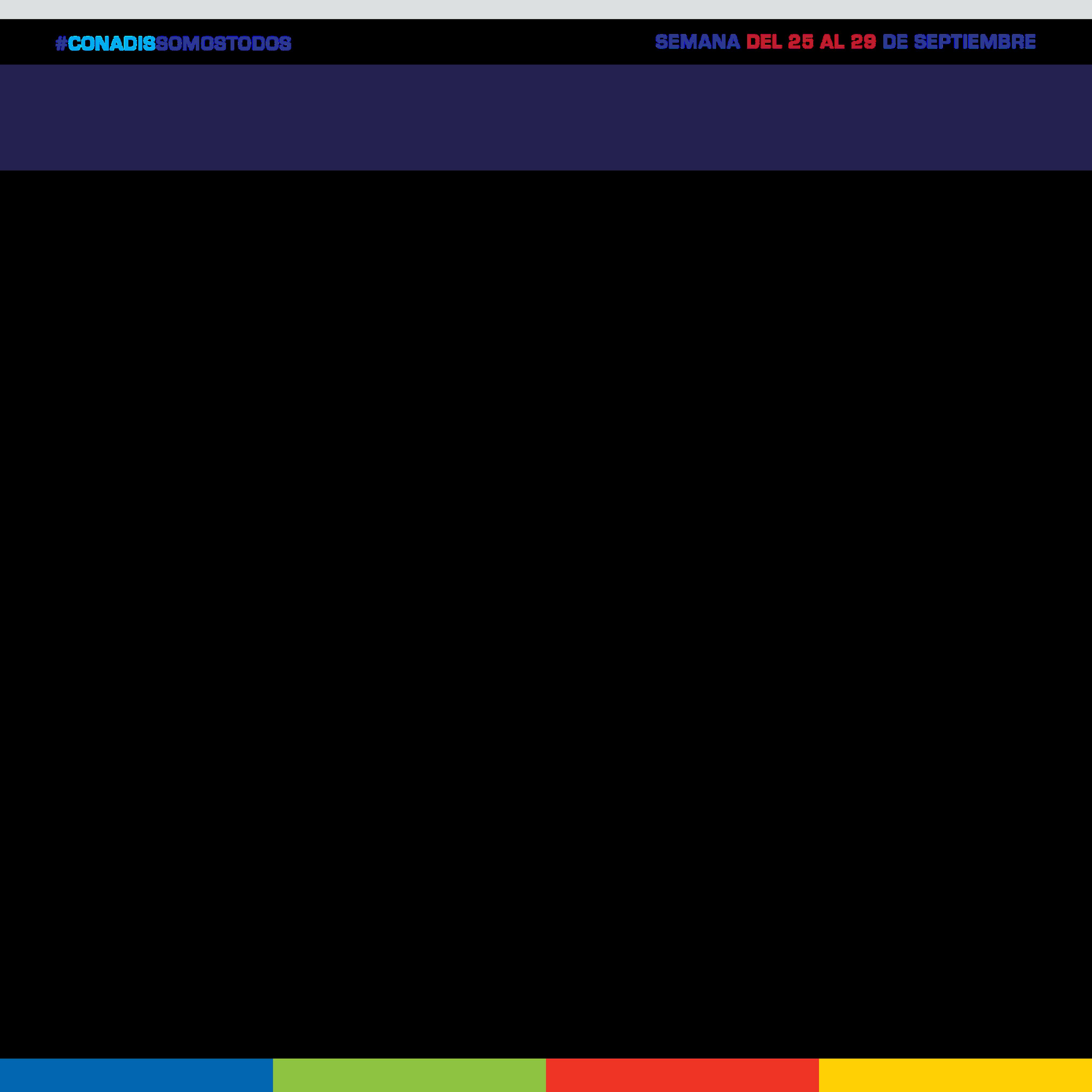Click the light grey top strip
1092x1092 pixels.
tap(546, 9)
